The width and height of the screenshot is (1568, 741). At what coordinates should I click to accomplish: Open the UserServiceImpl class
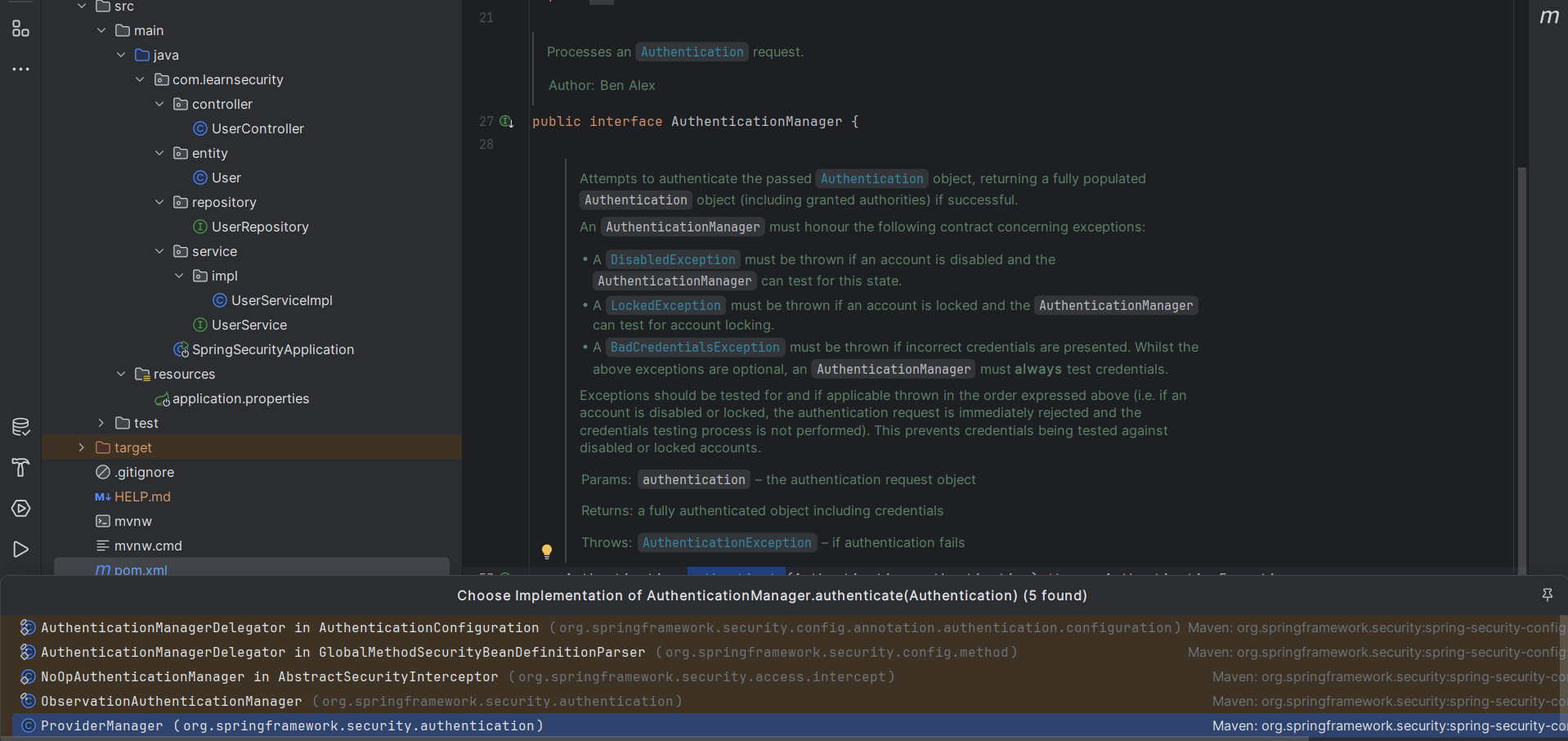pos(281,300)
